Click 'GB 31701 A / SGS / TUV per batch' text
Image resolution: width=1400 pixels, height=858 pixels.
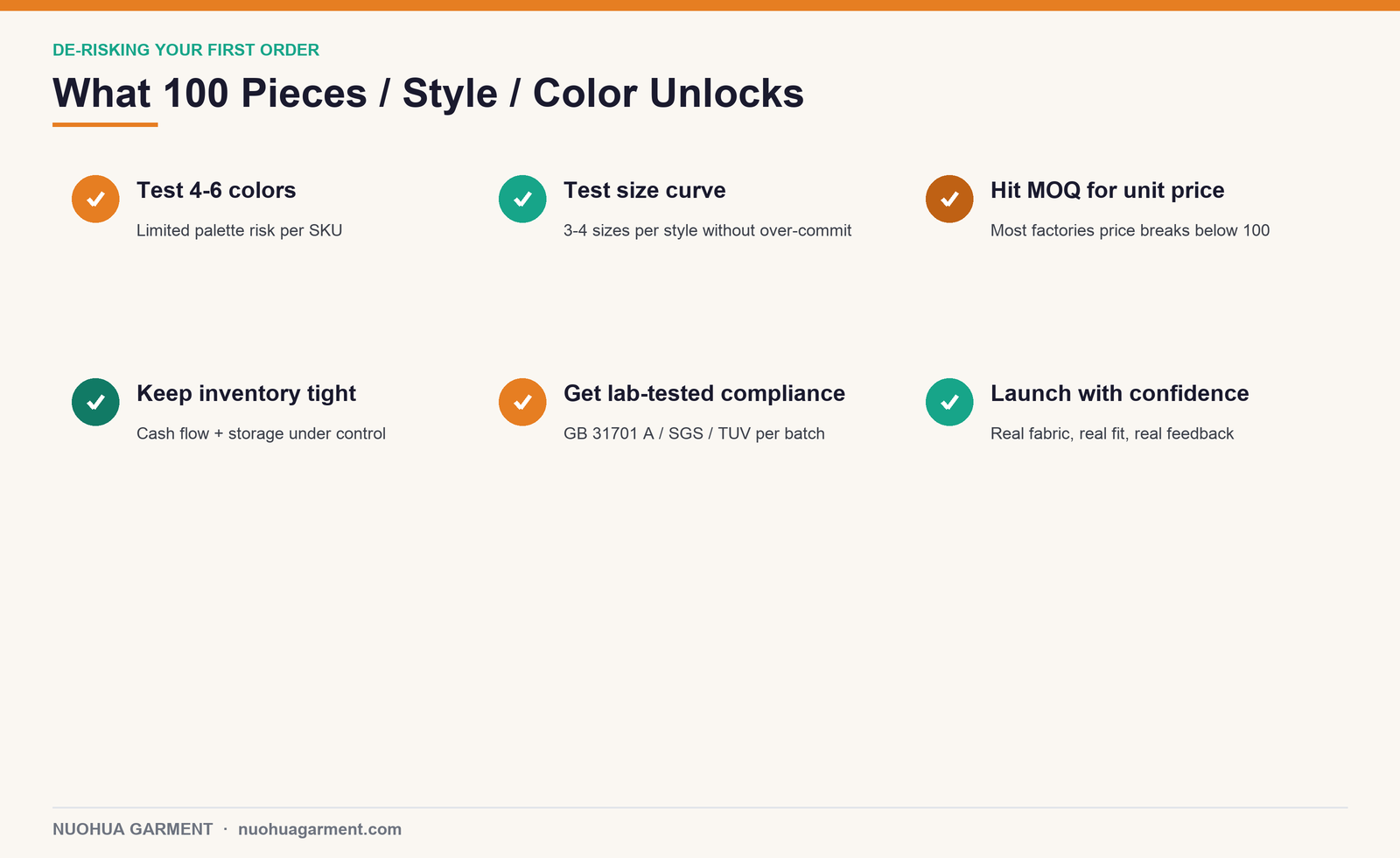pyautogui.click(x=694, y=433)
